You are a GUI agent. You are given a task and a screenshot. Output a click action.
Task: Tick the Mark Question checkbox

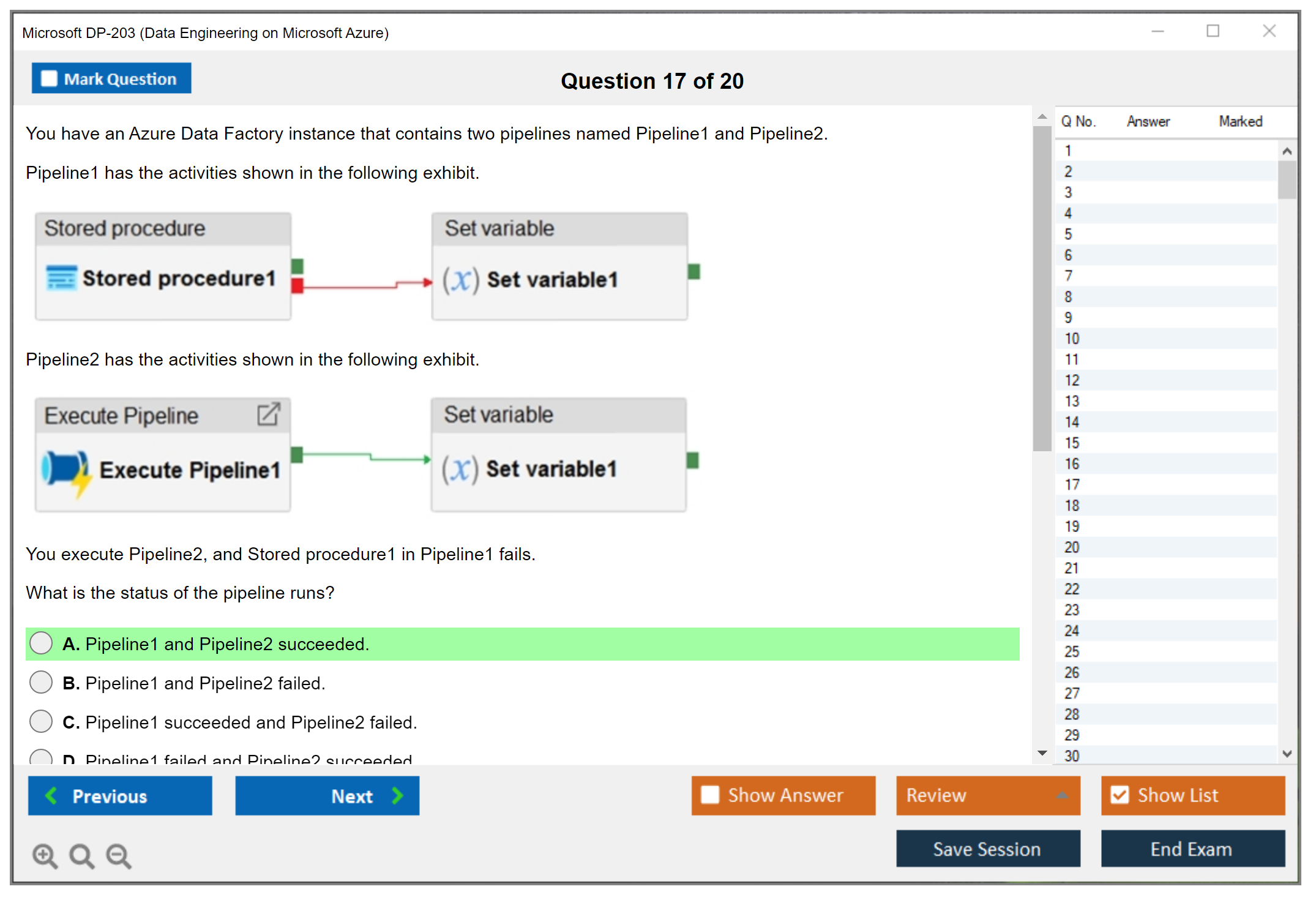(49, 79)
